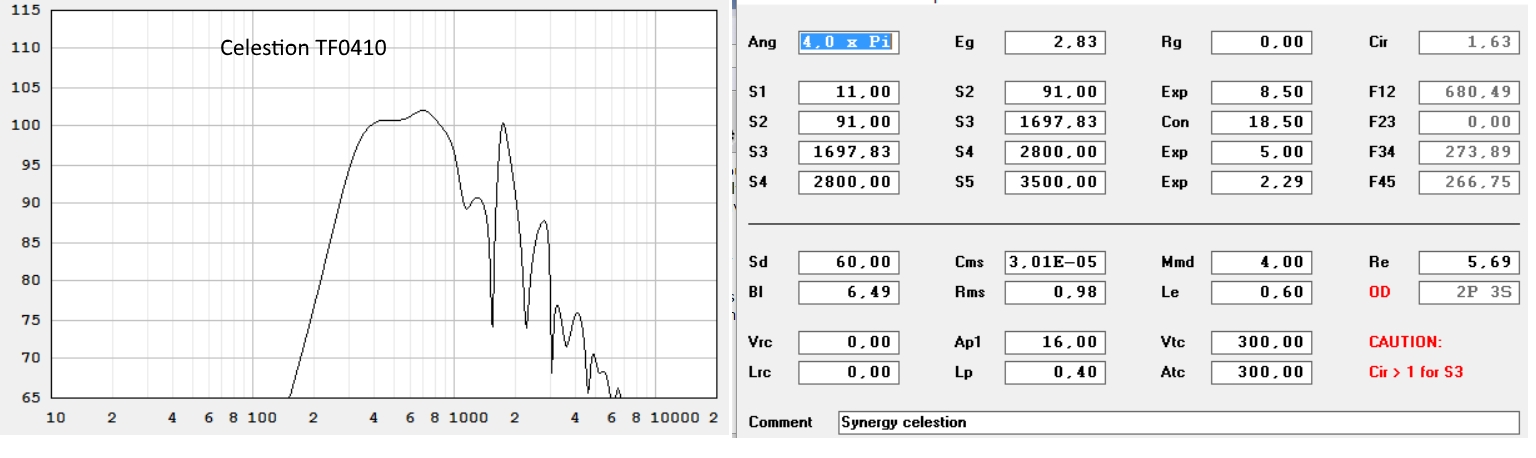Click the S3 field in the F23 row
This screenshot has width=1536, height=458.
click(x=1055, y=122)
